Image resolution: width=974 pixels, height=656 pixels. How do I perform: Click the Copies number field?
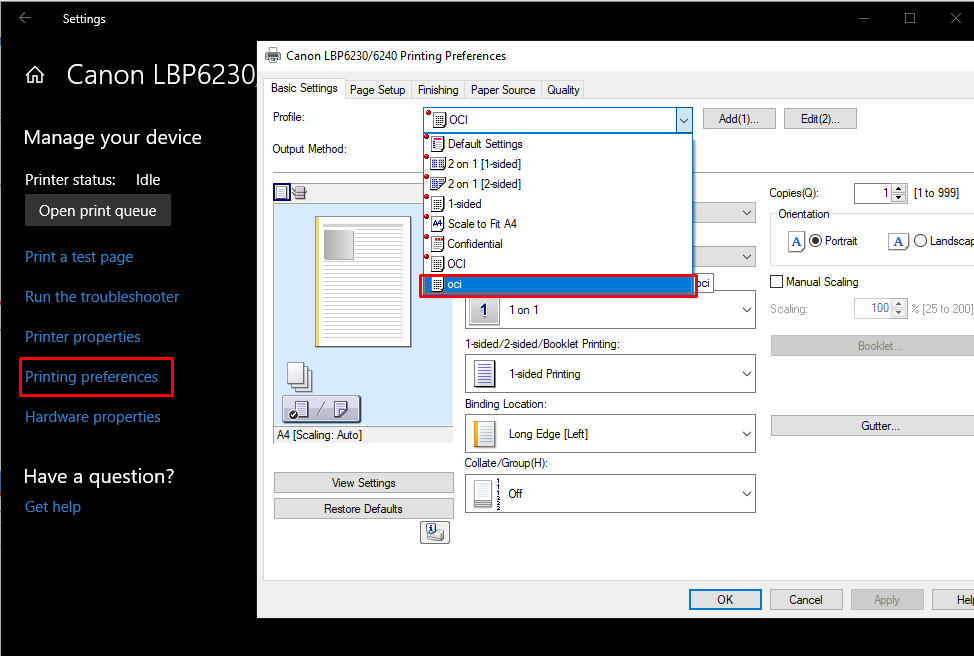873,193
